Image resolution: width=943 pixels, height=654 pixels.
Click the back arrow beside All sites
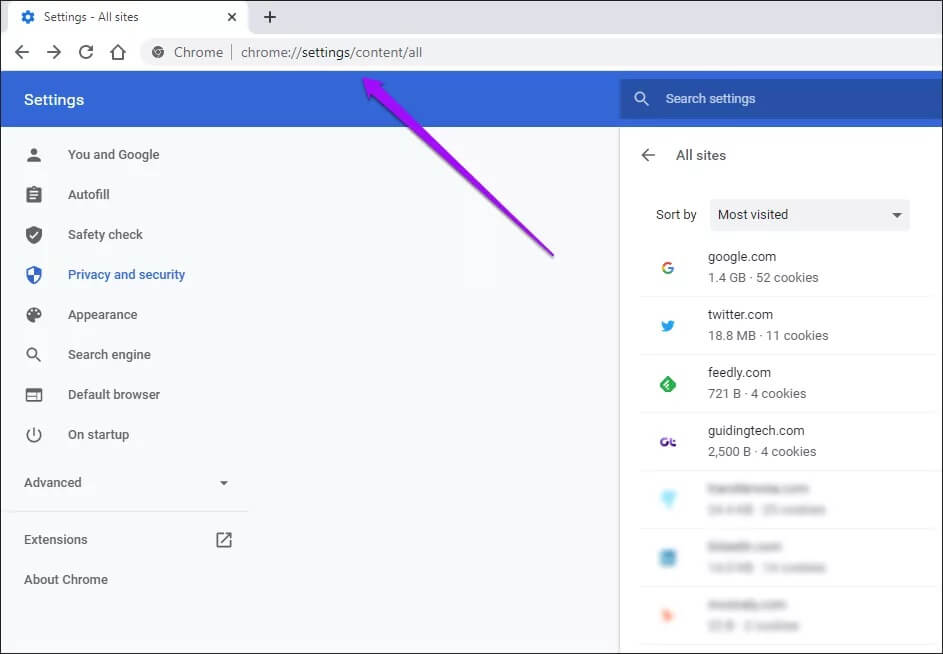click(x=648, y=155)
